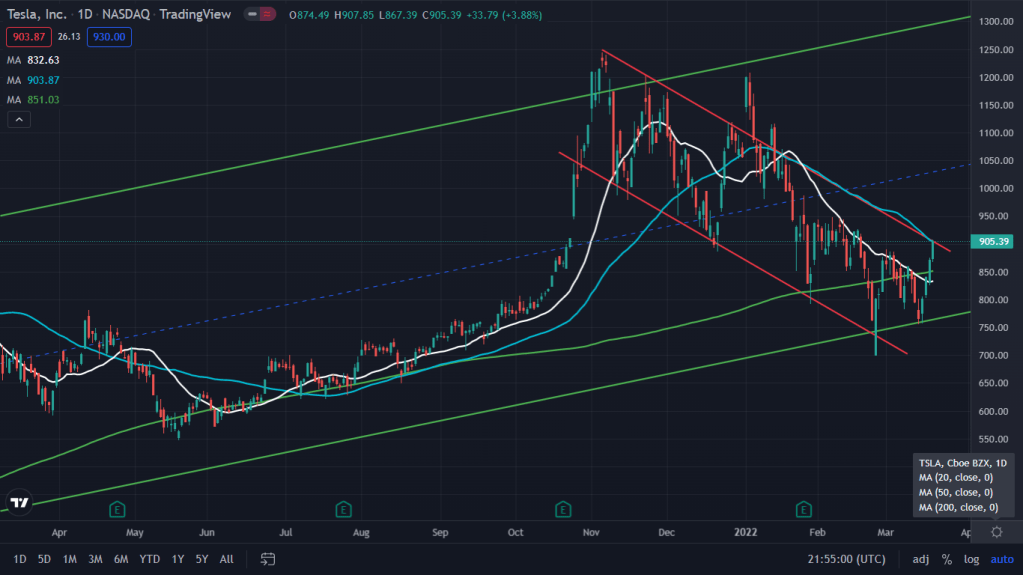Toggle auto scale option
Image resolution: width=1023 pixels, height=575 pixels.
[1001, 559]
